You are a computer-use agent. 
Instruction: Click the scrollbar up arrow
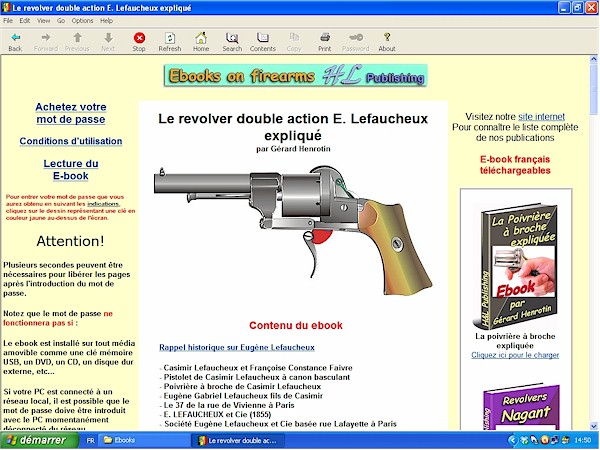[x=594, y=59]
